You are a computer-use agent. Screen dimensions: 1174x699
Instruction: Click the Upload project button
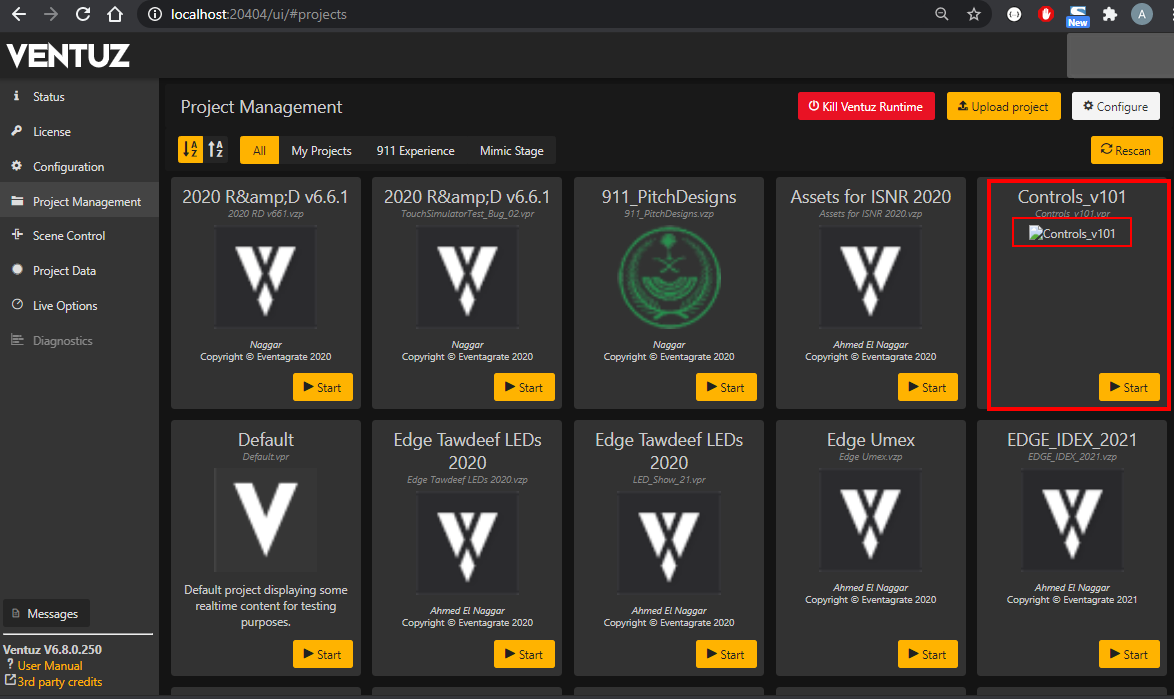(1003, 106)
